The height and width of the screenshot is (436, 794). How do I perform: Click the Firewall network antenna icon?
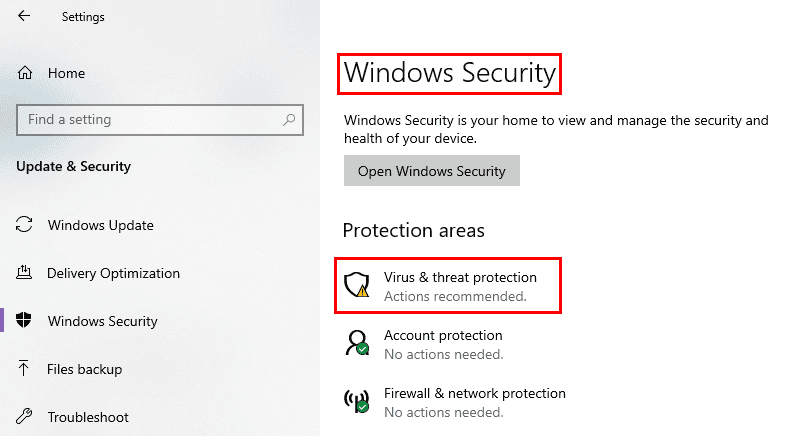click(357, 401)
